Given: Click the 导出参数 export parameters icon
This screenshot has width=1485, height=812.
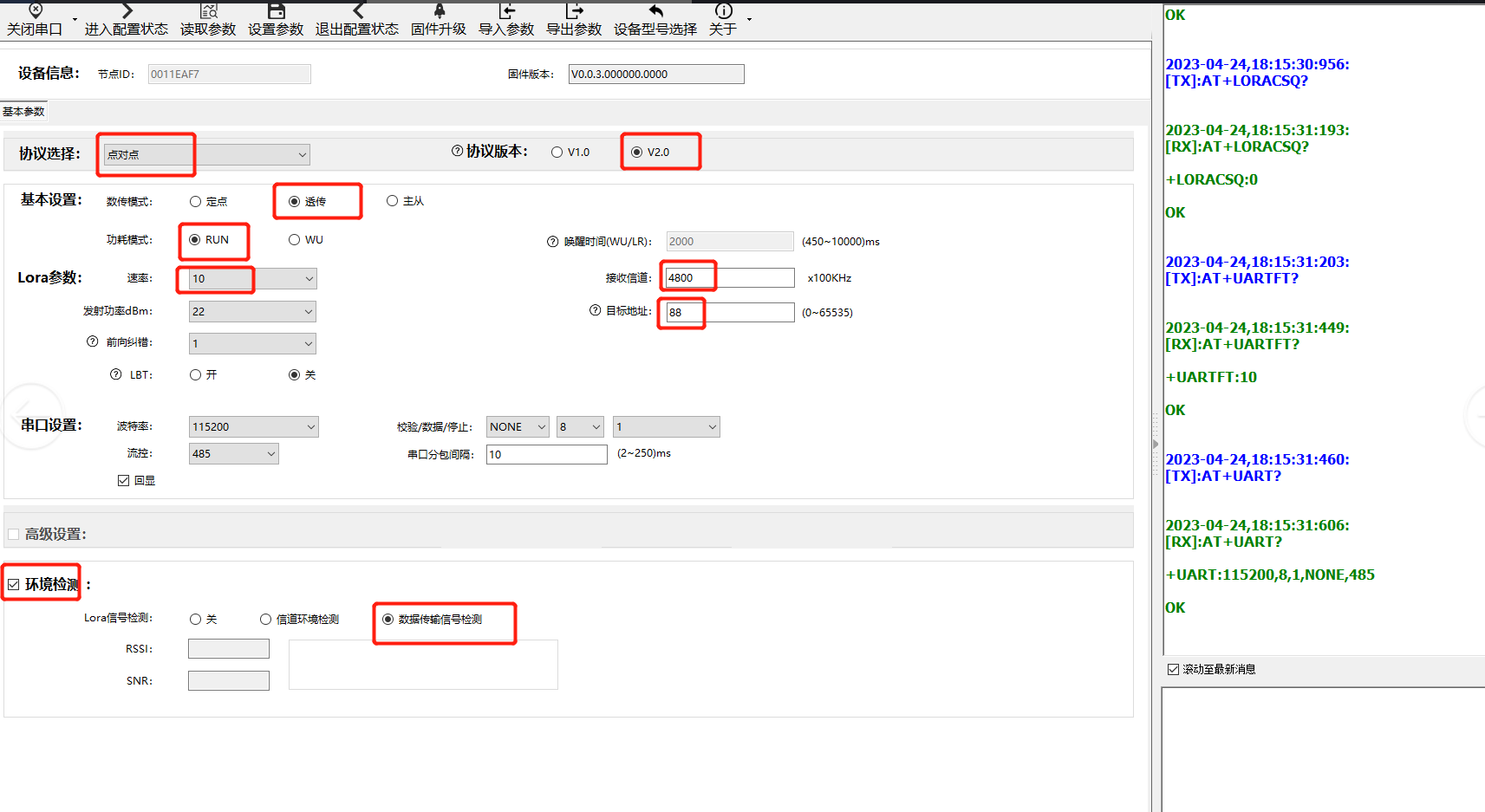Looking at the screenshot, I should coord(574,11).
